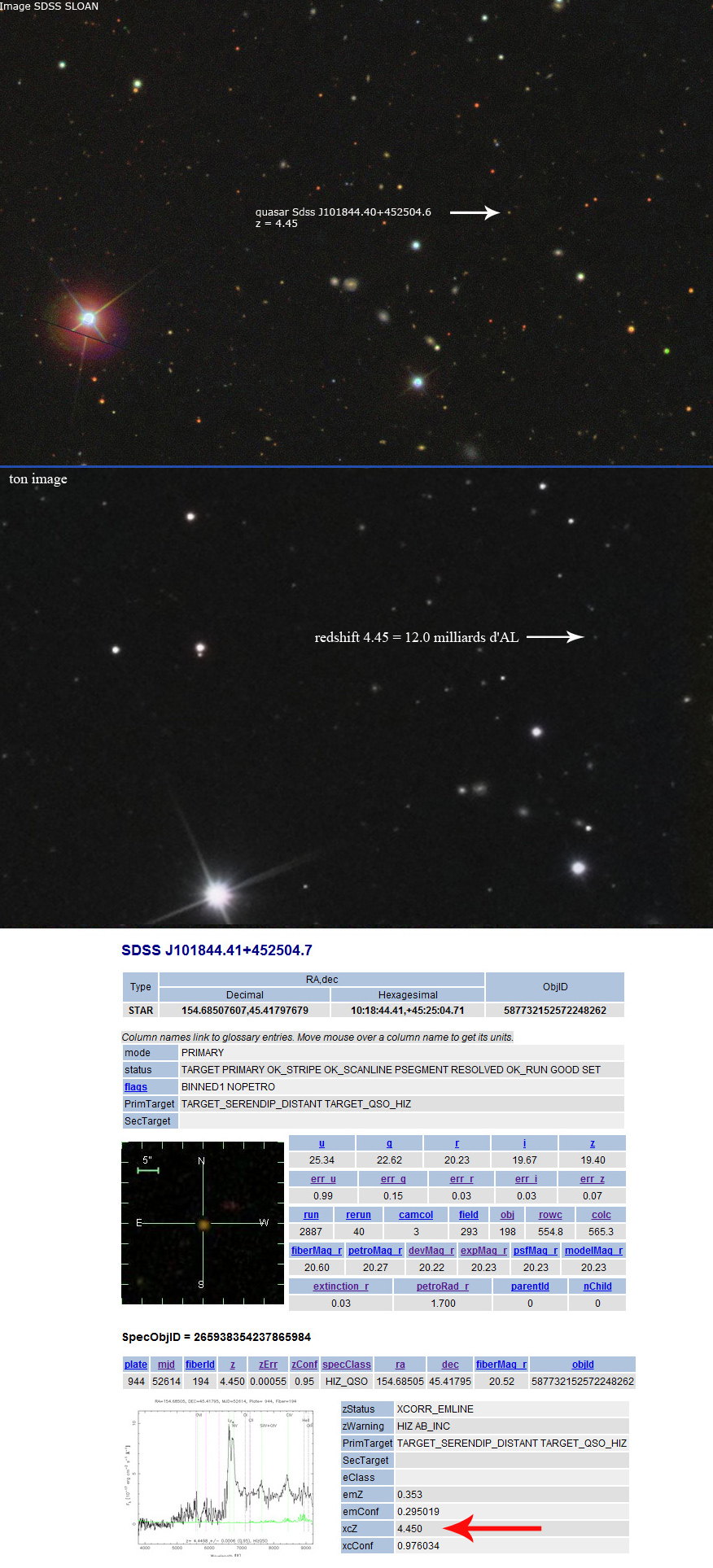Screen dimensions: 713x1568
Task: Click the dec column link
Action: click(x=450, y=1365)
